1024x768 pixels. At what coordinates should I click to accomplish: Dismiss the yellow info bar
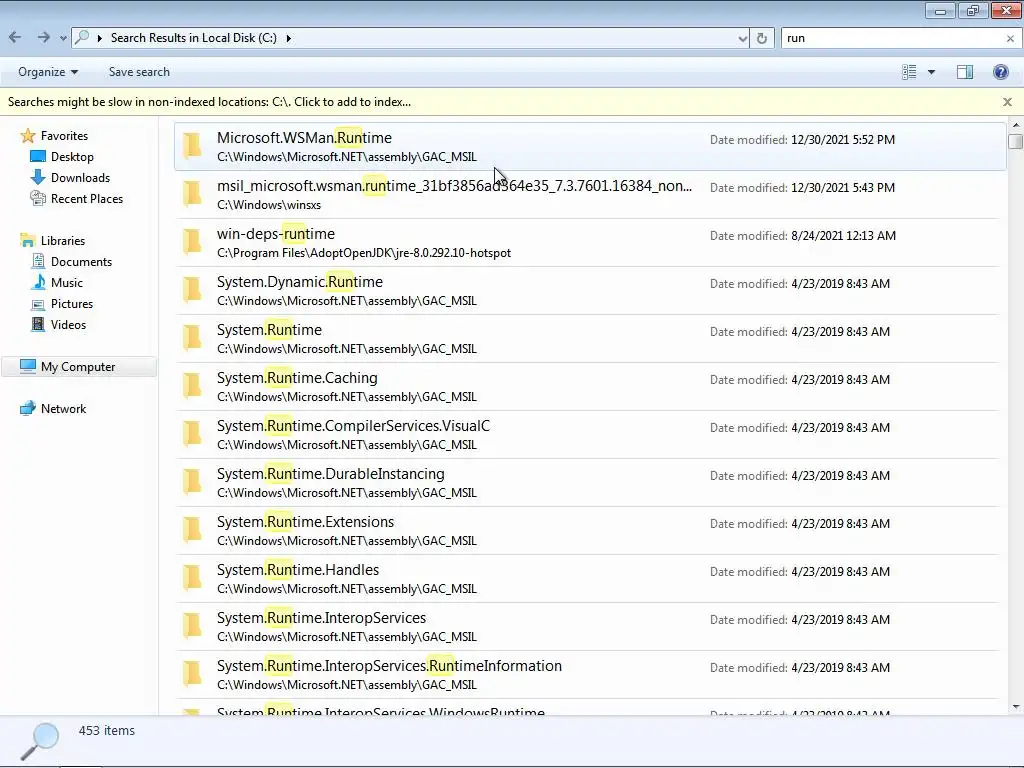pos(1007,102)
